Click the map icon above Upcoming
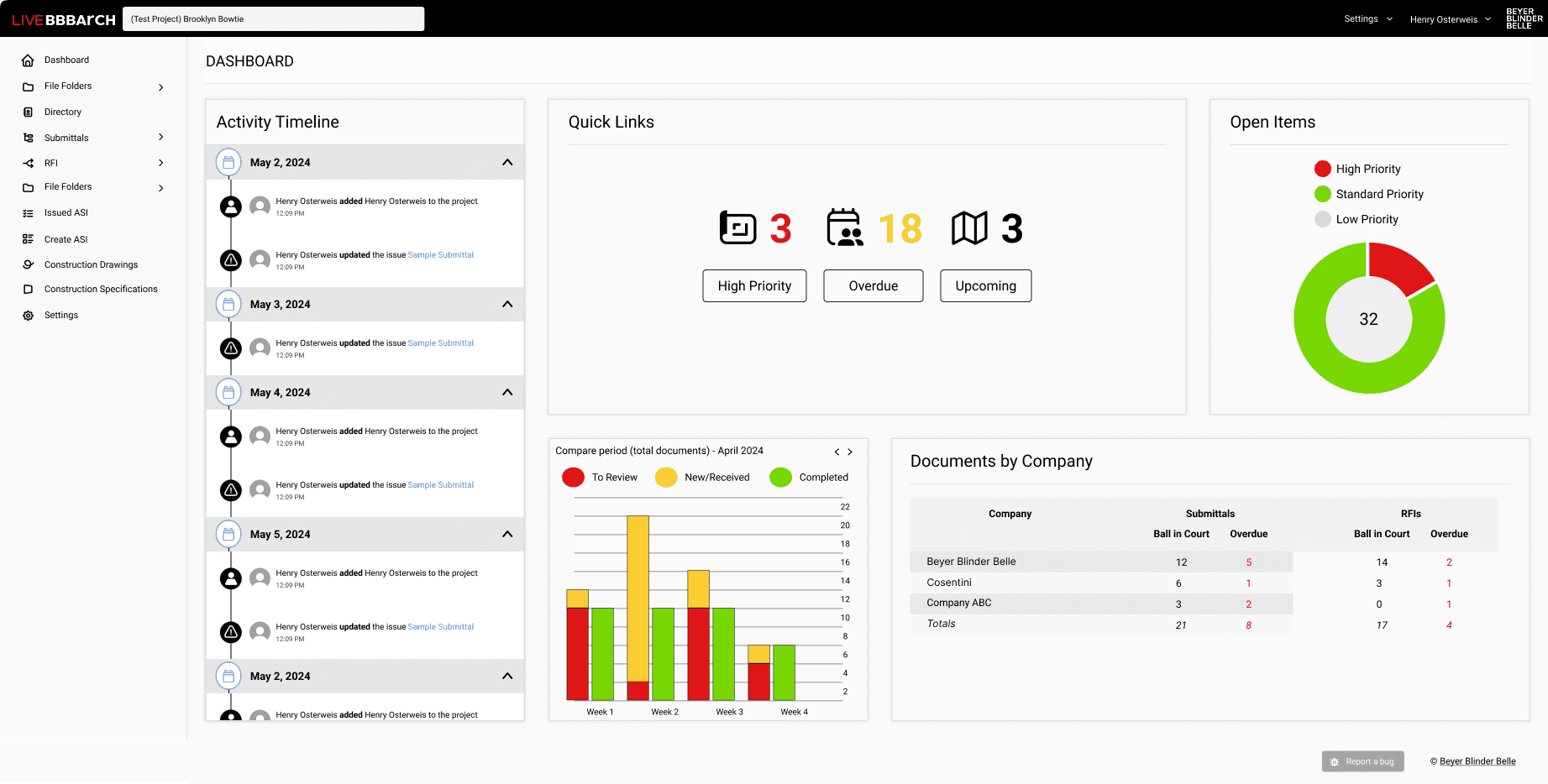 (968, 228)
